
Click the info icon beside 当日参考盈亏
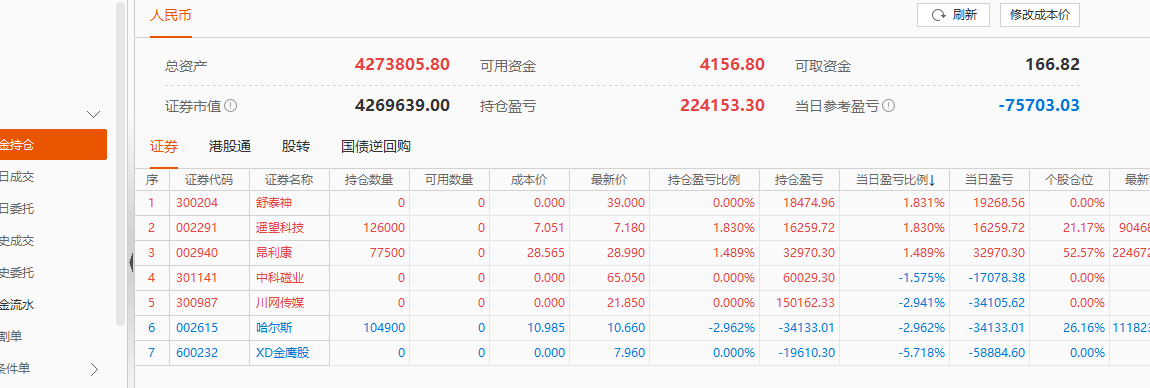[x=888, y=106]
